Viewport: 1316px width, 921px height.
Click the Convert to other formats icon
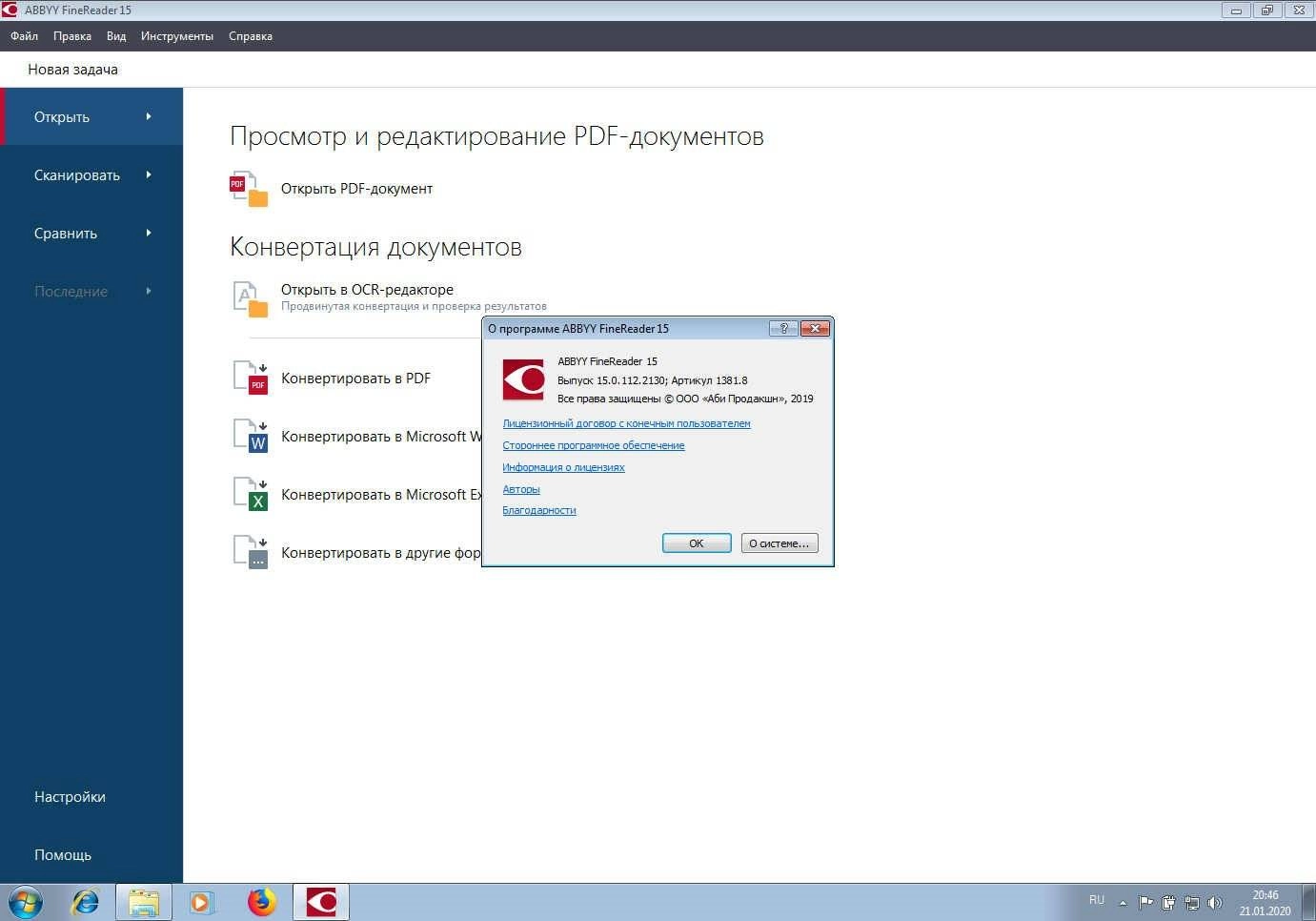pyautogui.click(x=251, y=552)
